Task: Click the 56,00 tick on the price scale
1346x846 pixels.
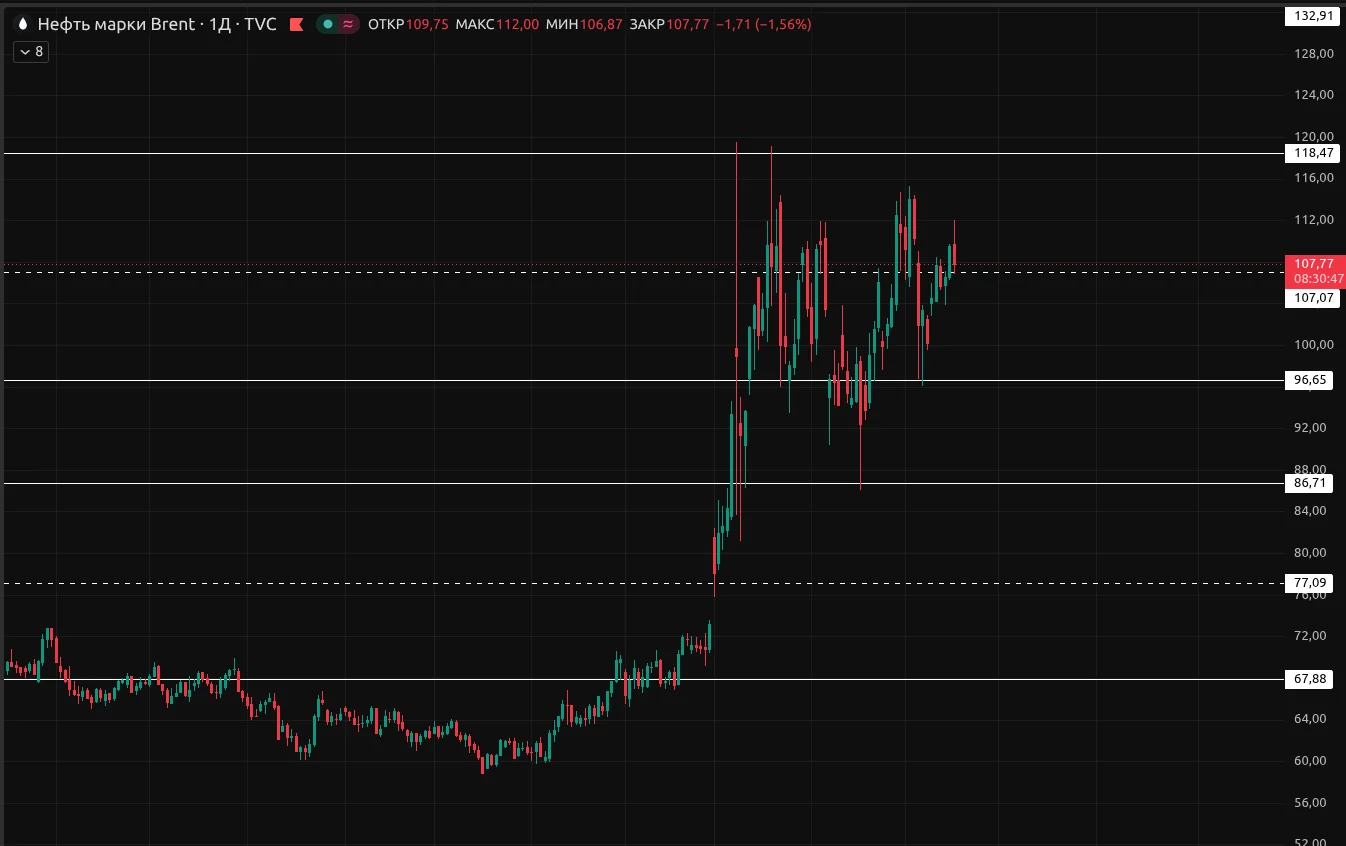Action: coord(1310,802)
